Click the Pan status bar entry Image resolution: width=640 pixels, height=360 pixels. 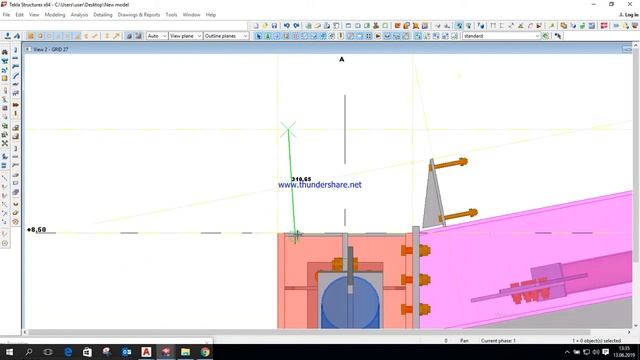point(464,340)
